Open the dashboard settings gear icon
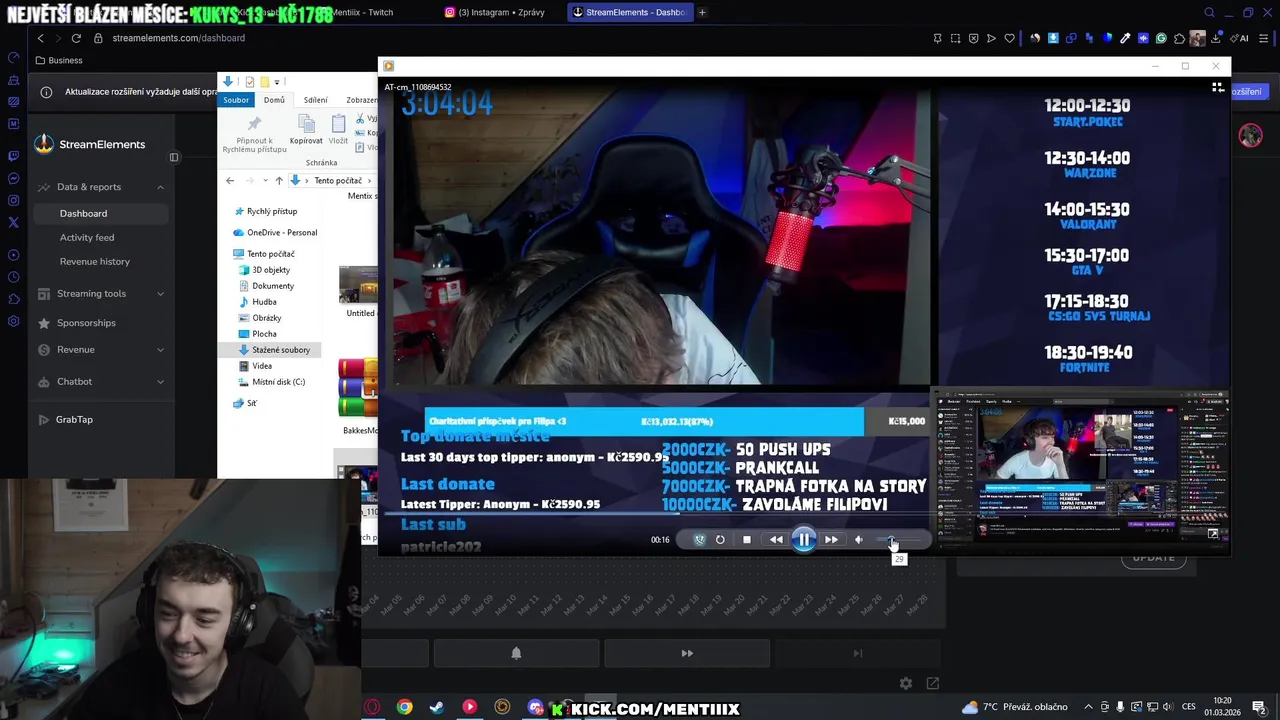The image size is (1280, 720). point(906,683)
